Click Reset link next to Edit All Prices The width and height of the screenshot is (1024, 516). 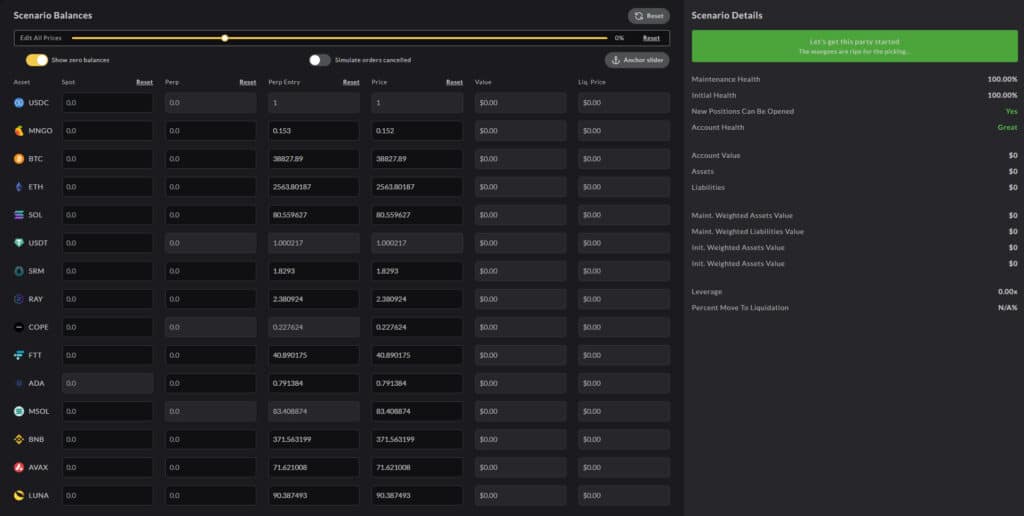(x=651, y=38)
